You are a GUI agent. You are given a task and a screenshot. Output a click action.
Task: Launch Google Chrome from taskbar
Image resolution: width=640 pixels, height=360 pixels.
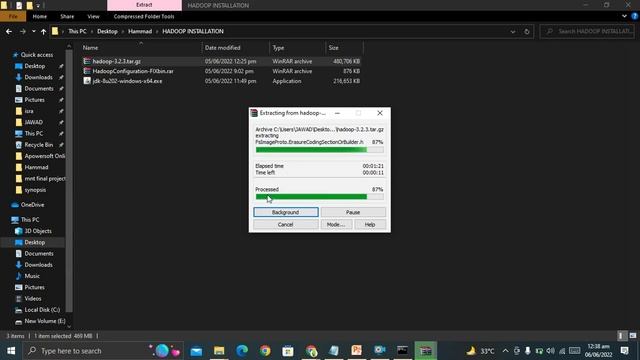coord(265,351)
